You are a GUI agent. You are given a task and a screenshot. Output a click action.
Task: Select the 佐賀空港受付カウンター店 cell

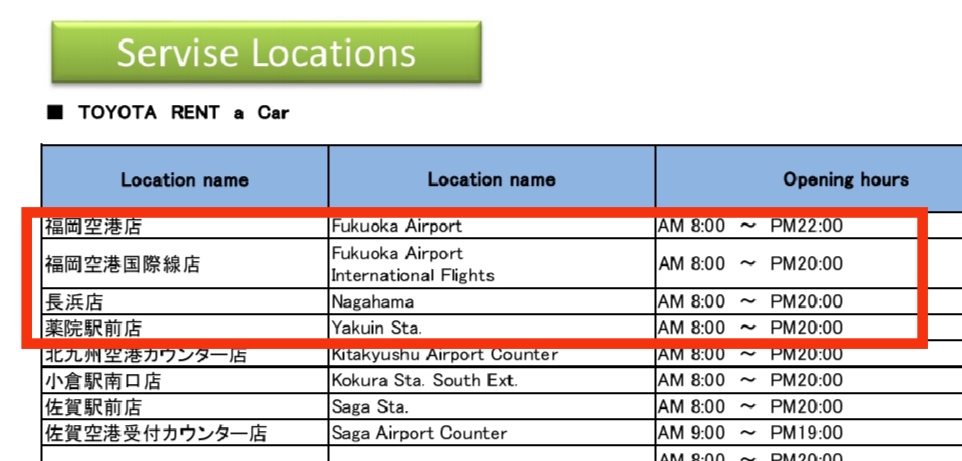click(x=155, y=434)
